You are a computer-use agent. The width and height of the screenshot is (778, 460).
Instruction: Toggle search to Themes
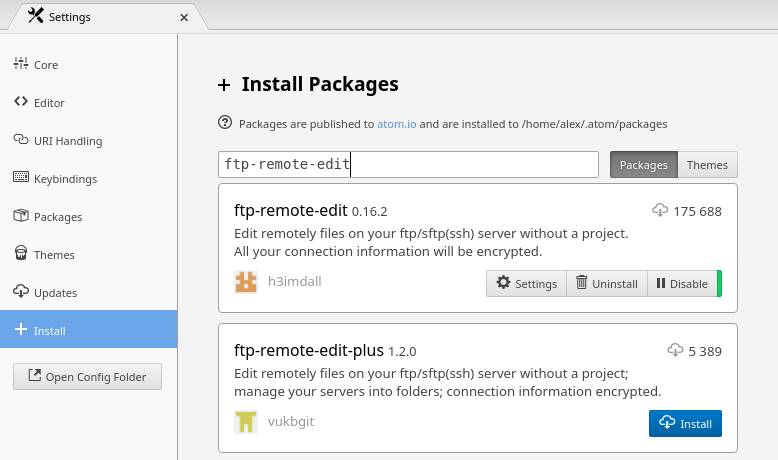click(x=708, y=165)
